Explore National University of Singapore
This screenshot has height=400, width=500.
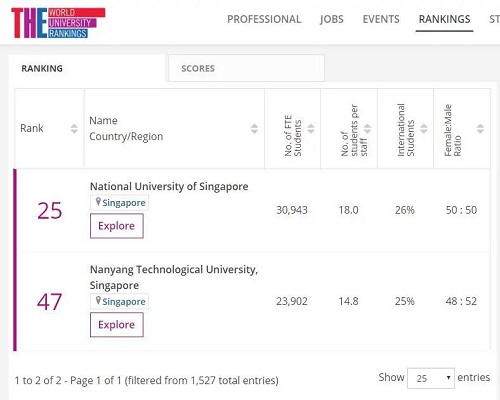pyautogui.click(x=117, y=226)
